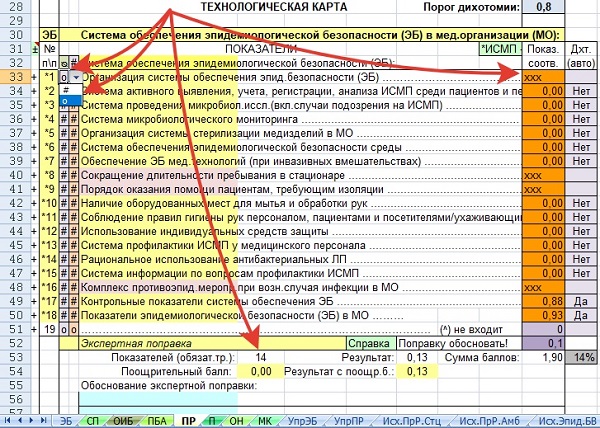
Task: Select the orange value 0,93 cell
Action: (x=543, y=315)
